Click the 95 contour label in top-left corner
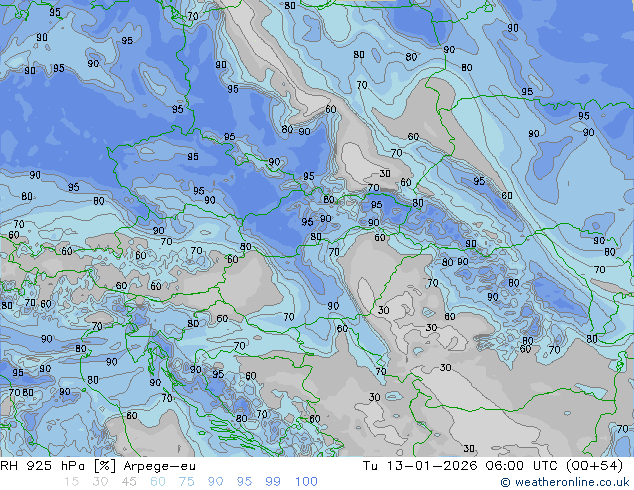This screenshot has height=490, width=634. (55, 13)
